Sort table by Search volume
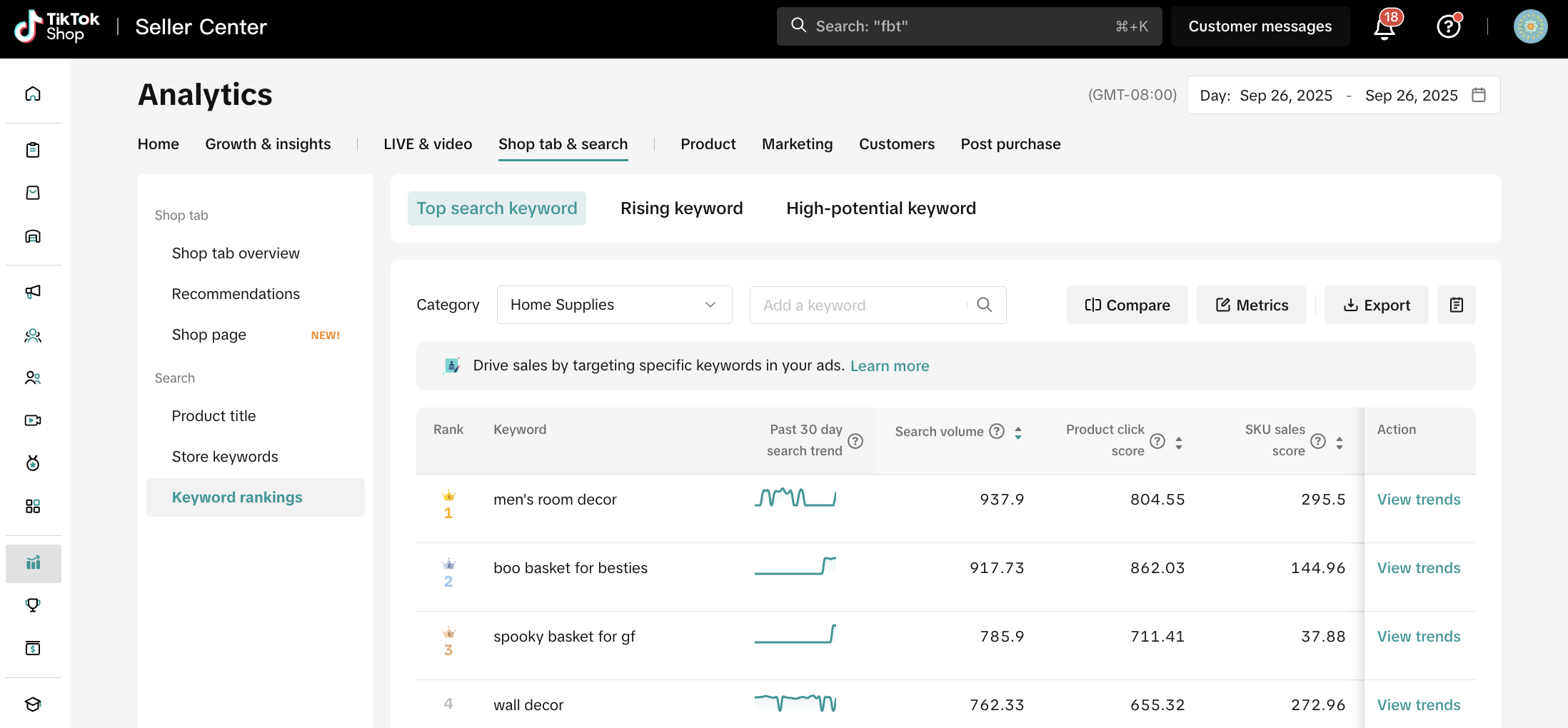This screenshot has width=1568, height=728. click(1018, 432)
